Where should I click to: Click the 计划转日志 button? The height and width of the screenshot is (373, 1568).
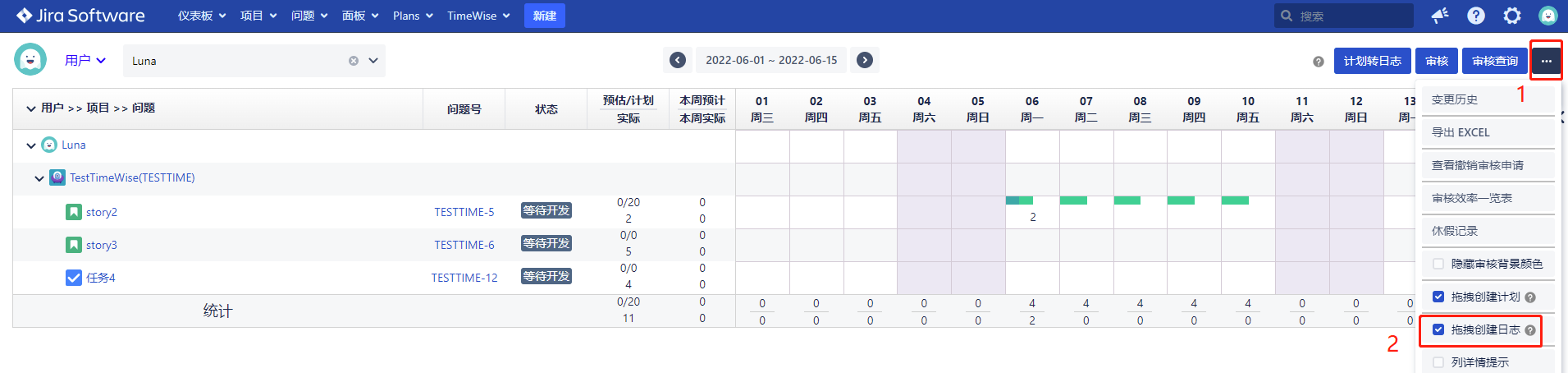(x=1372, y=61)
